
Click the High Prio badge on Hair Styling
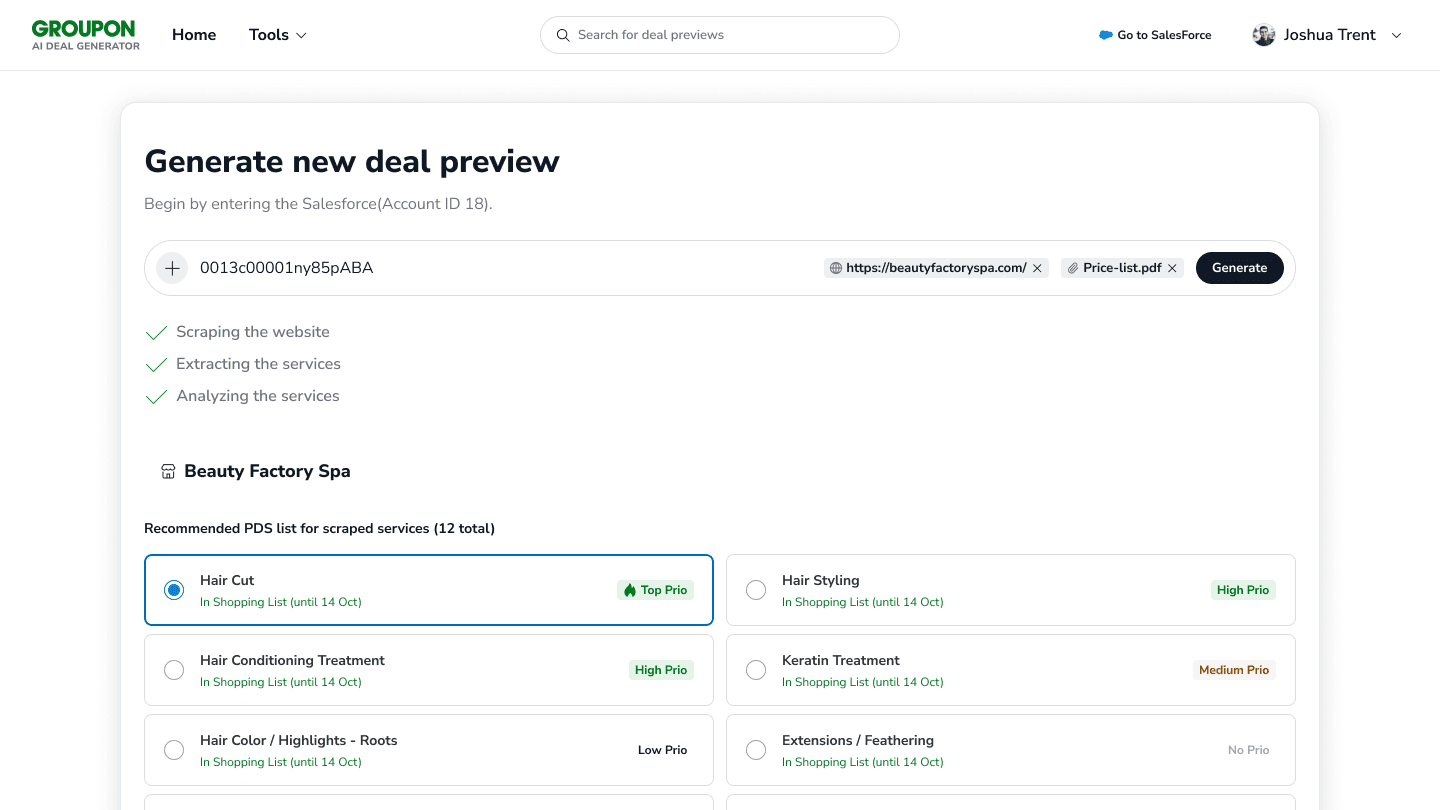pyautogui.click(x=1243, y=590)
